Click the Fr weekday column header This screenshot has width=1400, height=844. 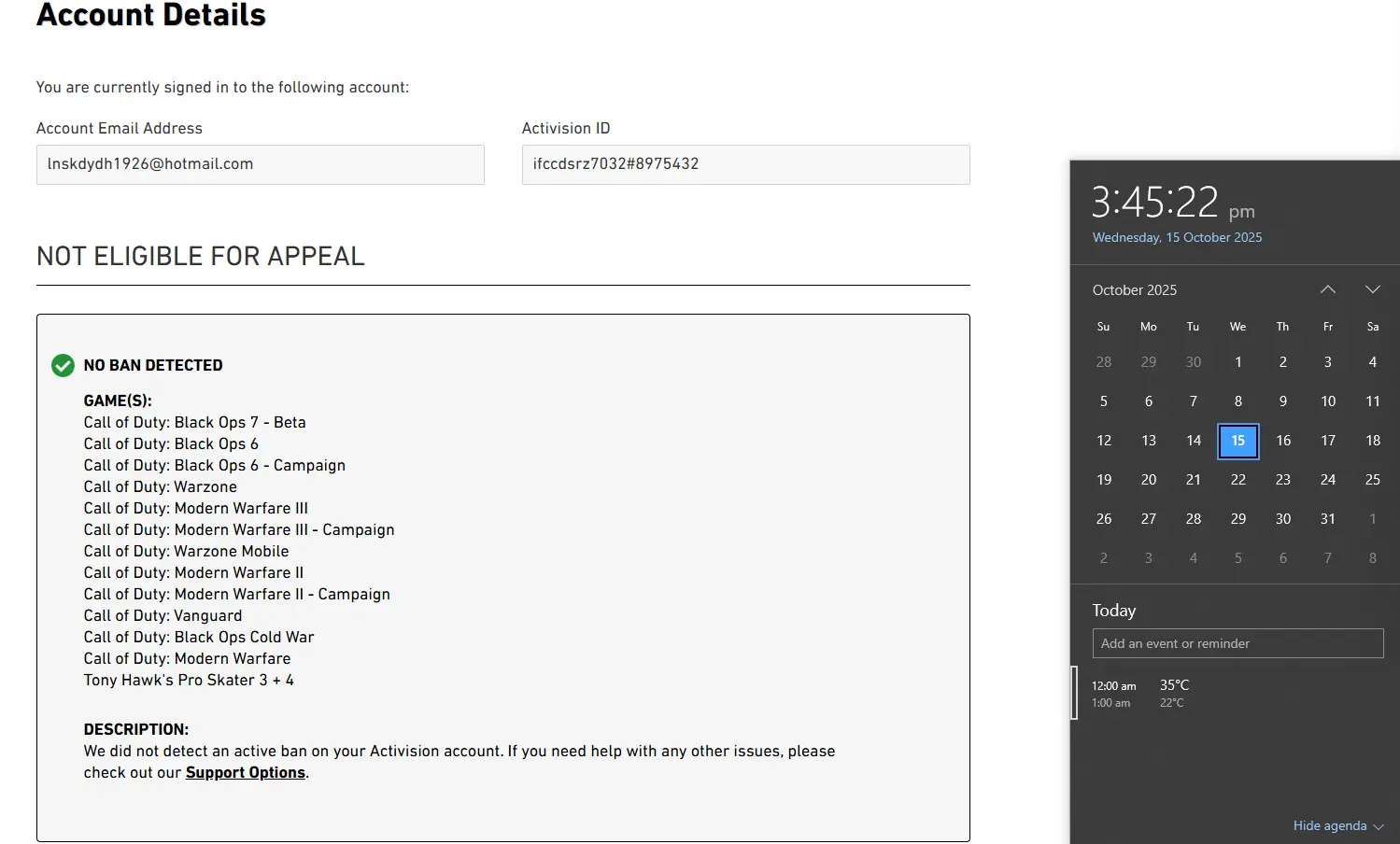pos(1328,327)
